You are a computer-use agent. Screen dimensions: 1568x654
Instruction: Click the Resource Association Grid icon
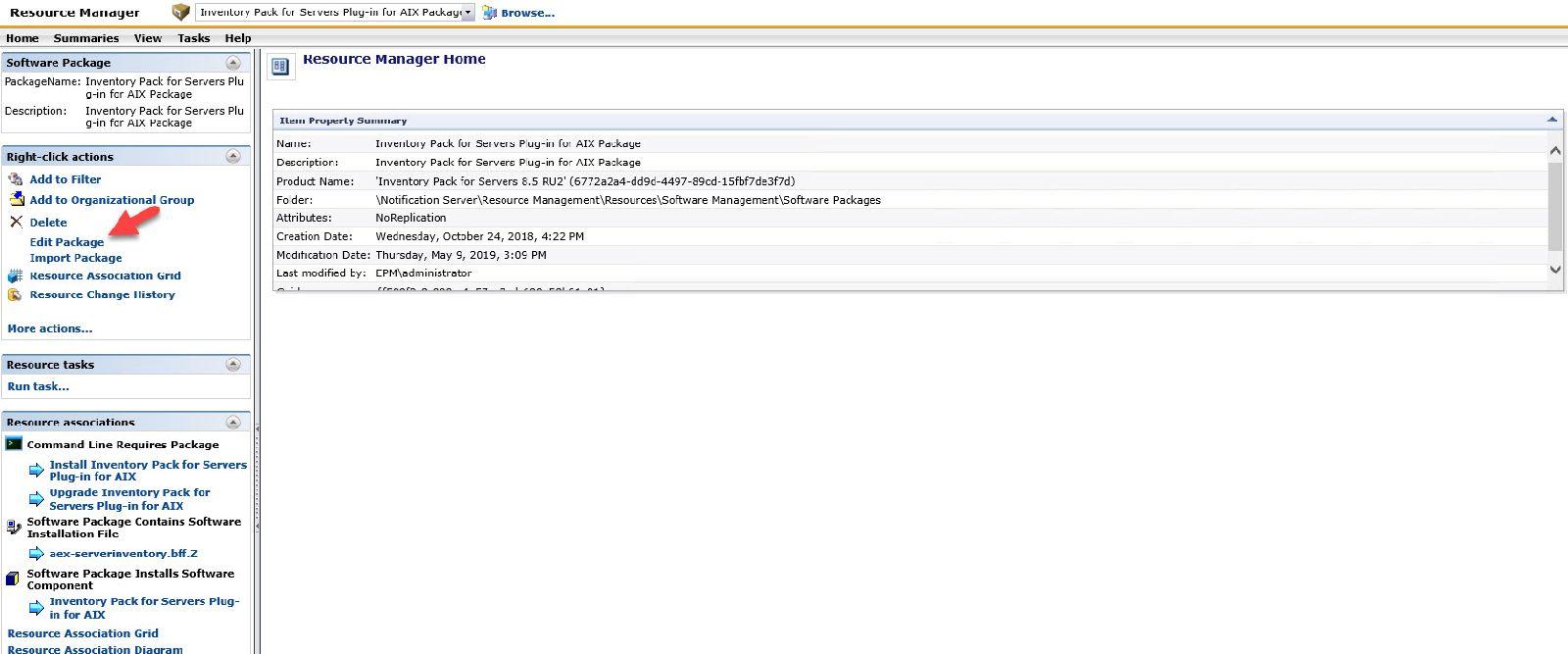(x=15, y=276)
